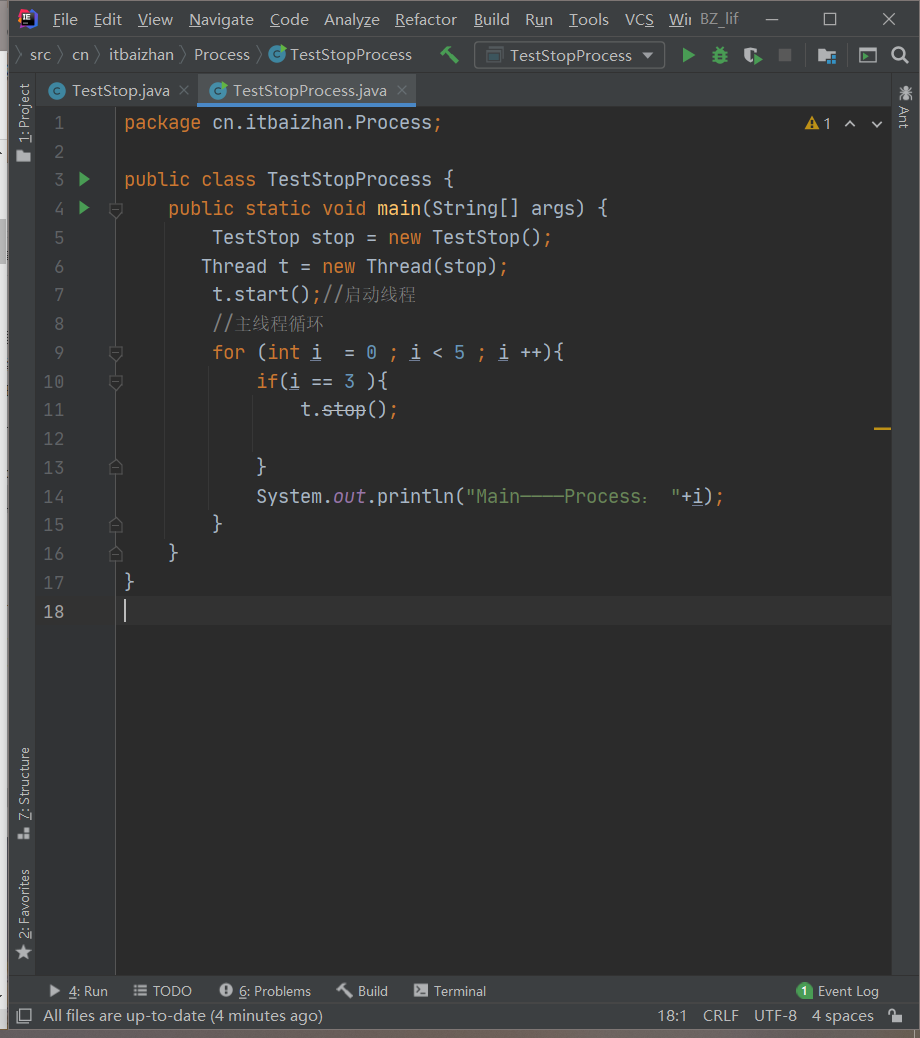This screenshot has width=920, height=1038.
Task: Click the green Run button in toolbar
Action: [x=688, y=55]
